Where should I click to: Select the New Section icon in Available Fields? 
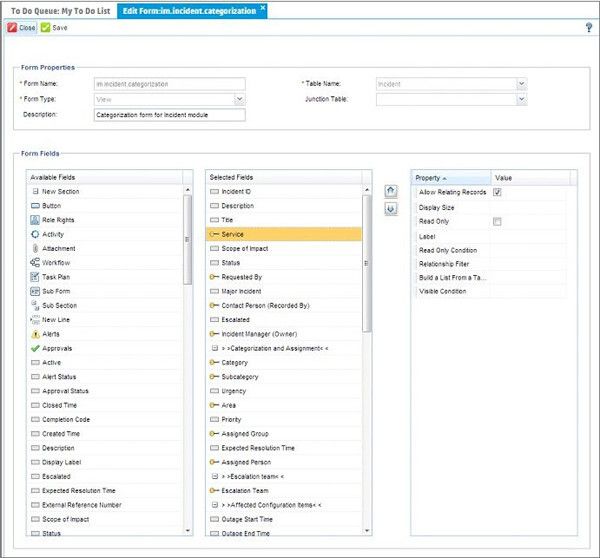(35, 191)
